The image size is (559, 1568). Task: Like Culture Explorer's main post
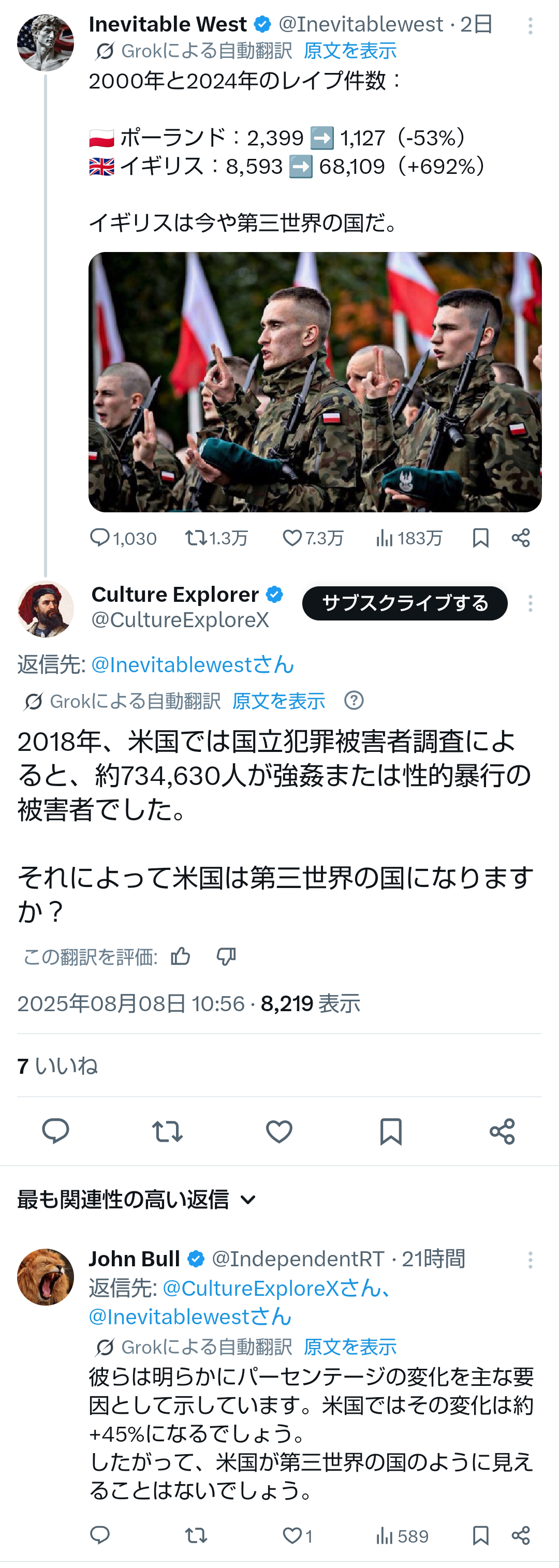279,1132
